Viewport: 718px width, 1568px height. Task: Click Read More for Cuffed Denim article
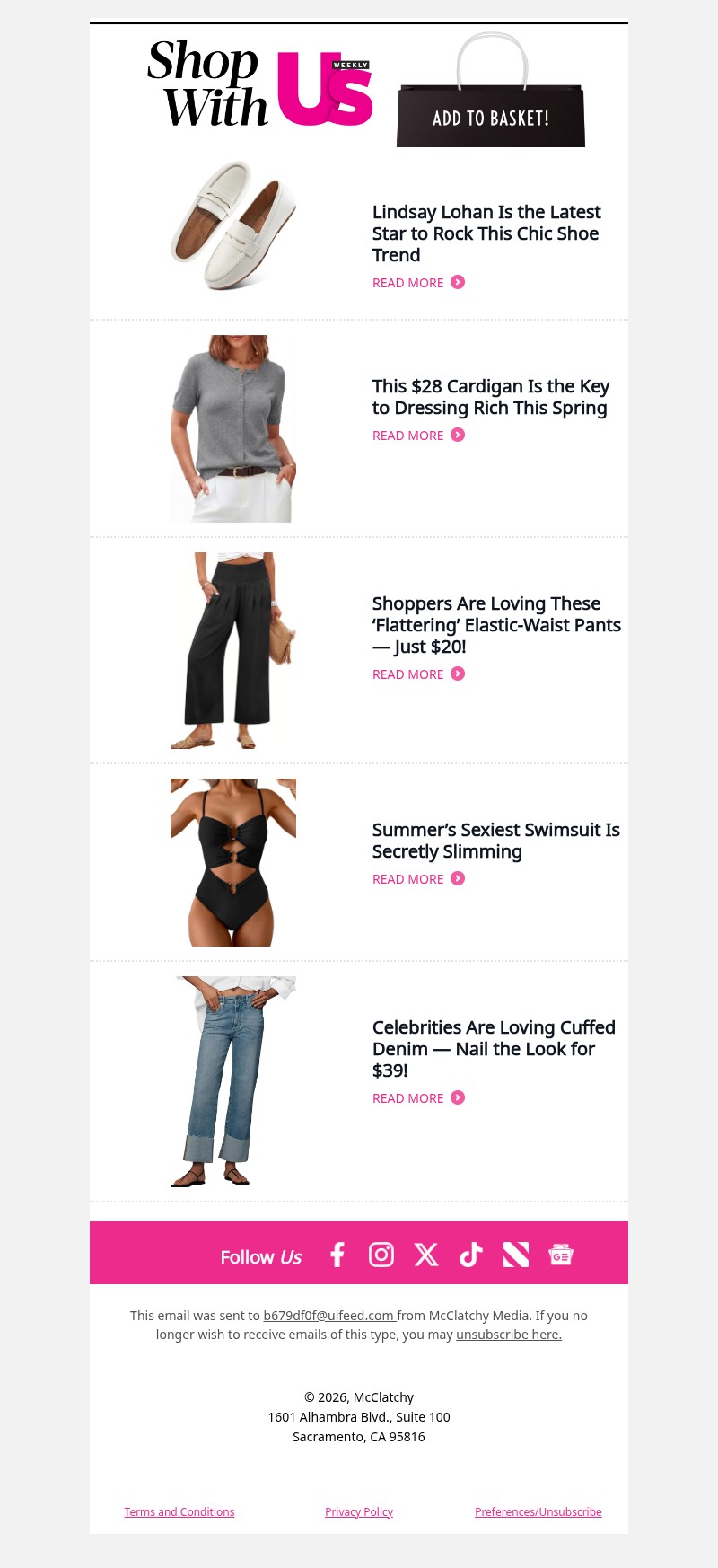tap(408, 1098)
